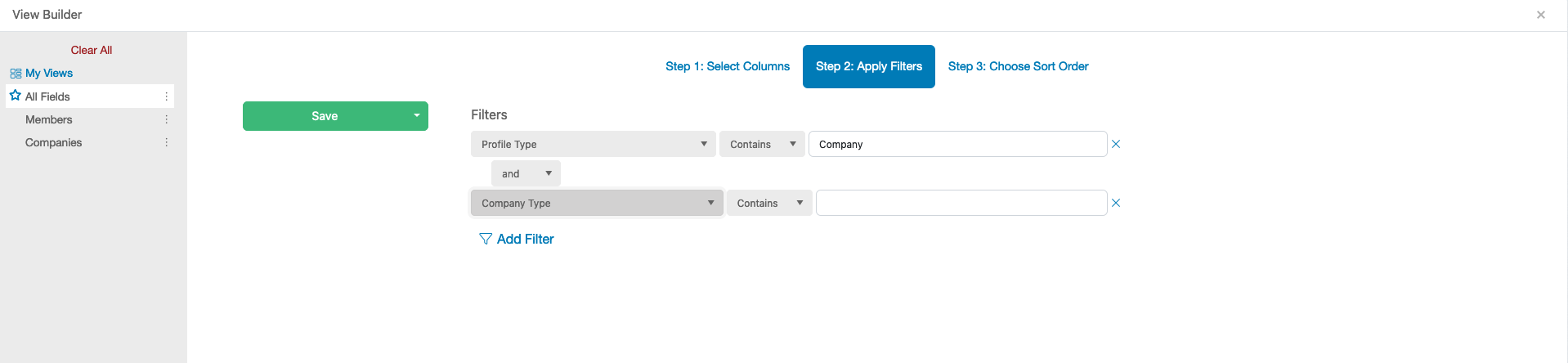Go to Step 1: Select Columns
Image resolution: width=1568 pixels, height=363 pixels.
click(728, 66)
